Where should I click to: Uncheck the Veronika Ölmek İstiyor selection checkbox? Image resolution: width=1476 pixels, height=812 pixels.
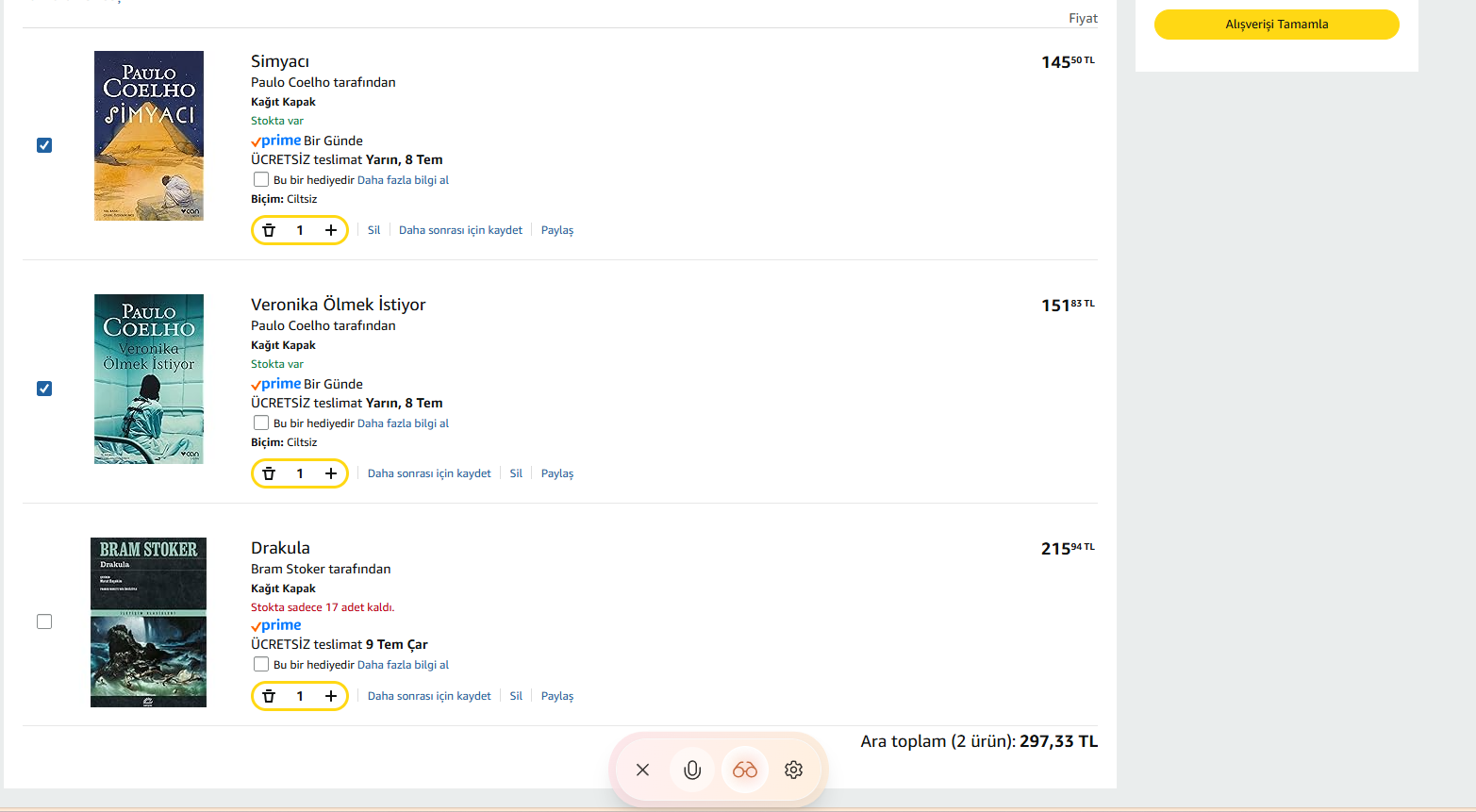click(44, 389)
